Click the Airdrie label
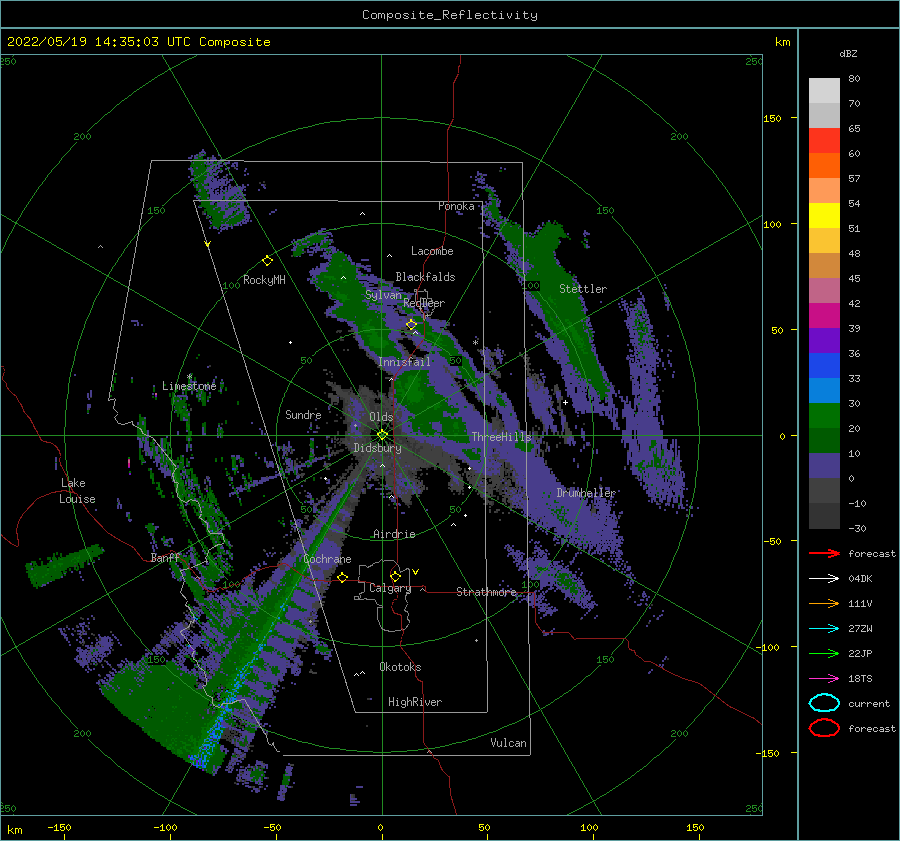This screenshot has height=841, width=900. pyautogui.click(x=394, y=534)
